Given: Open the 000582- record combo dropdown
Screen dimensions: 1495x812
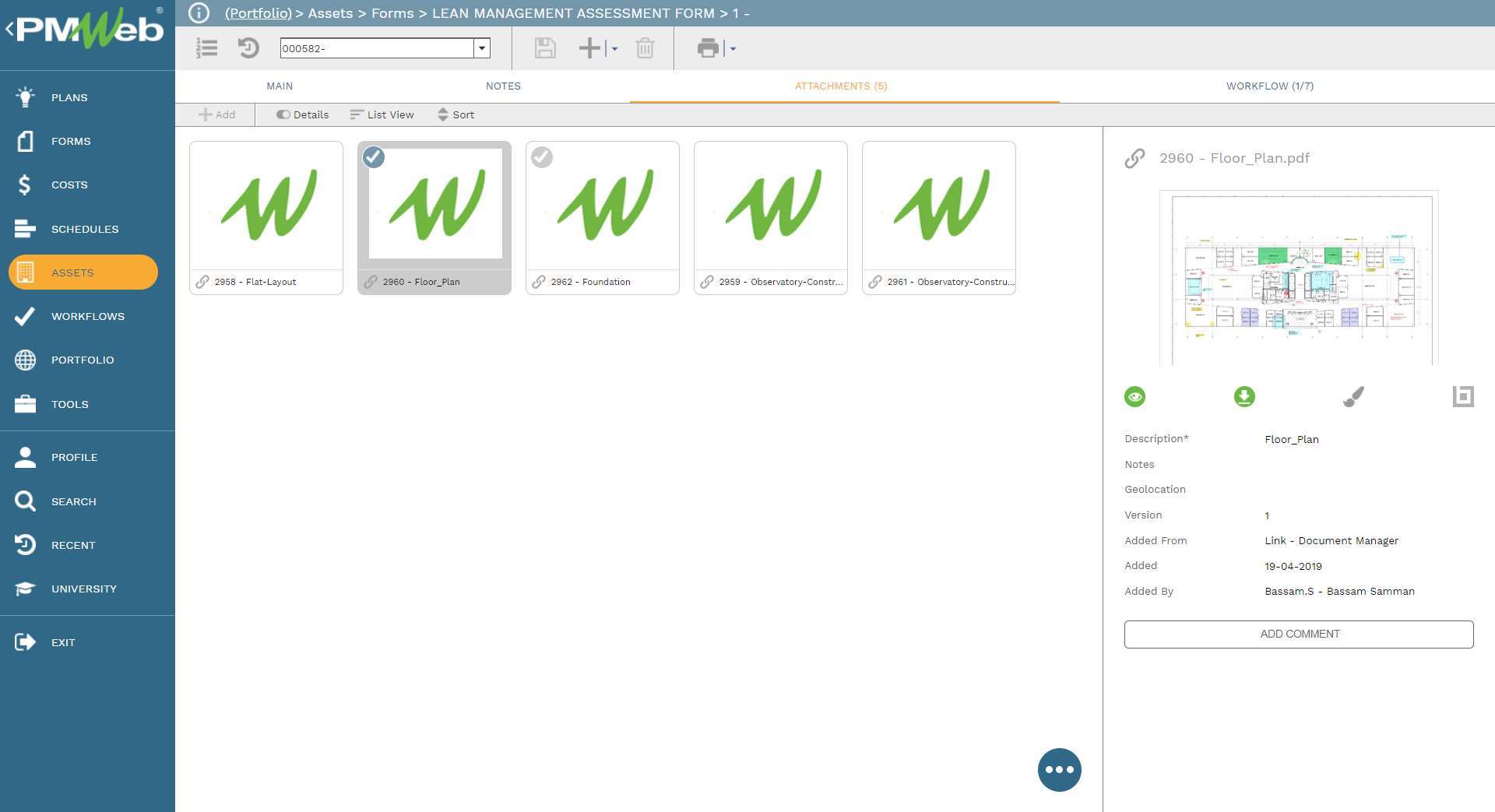Looking at the screenshot, I should coord(482,48).
